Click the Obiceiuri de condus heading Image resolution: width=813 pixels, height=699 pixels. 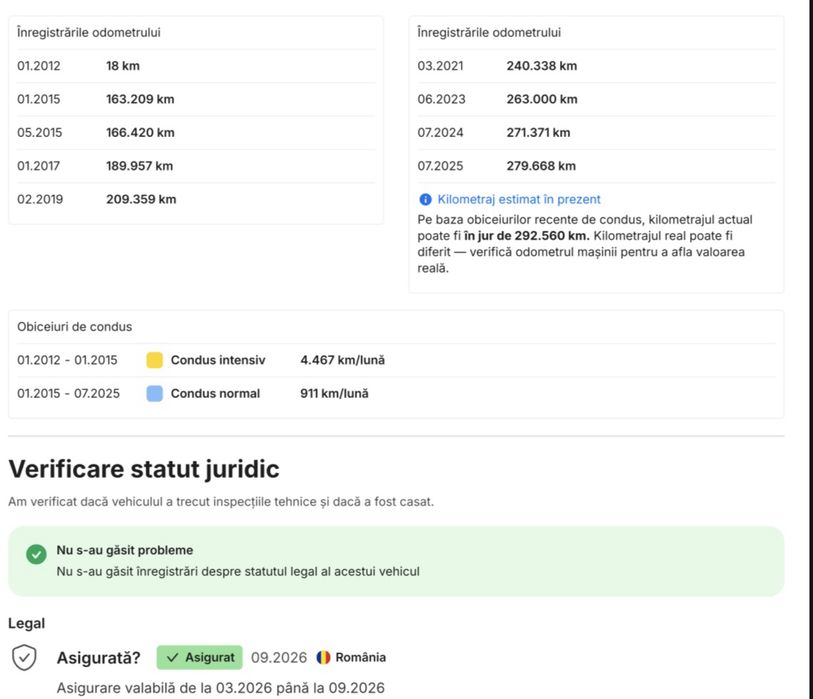point(75,327)
